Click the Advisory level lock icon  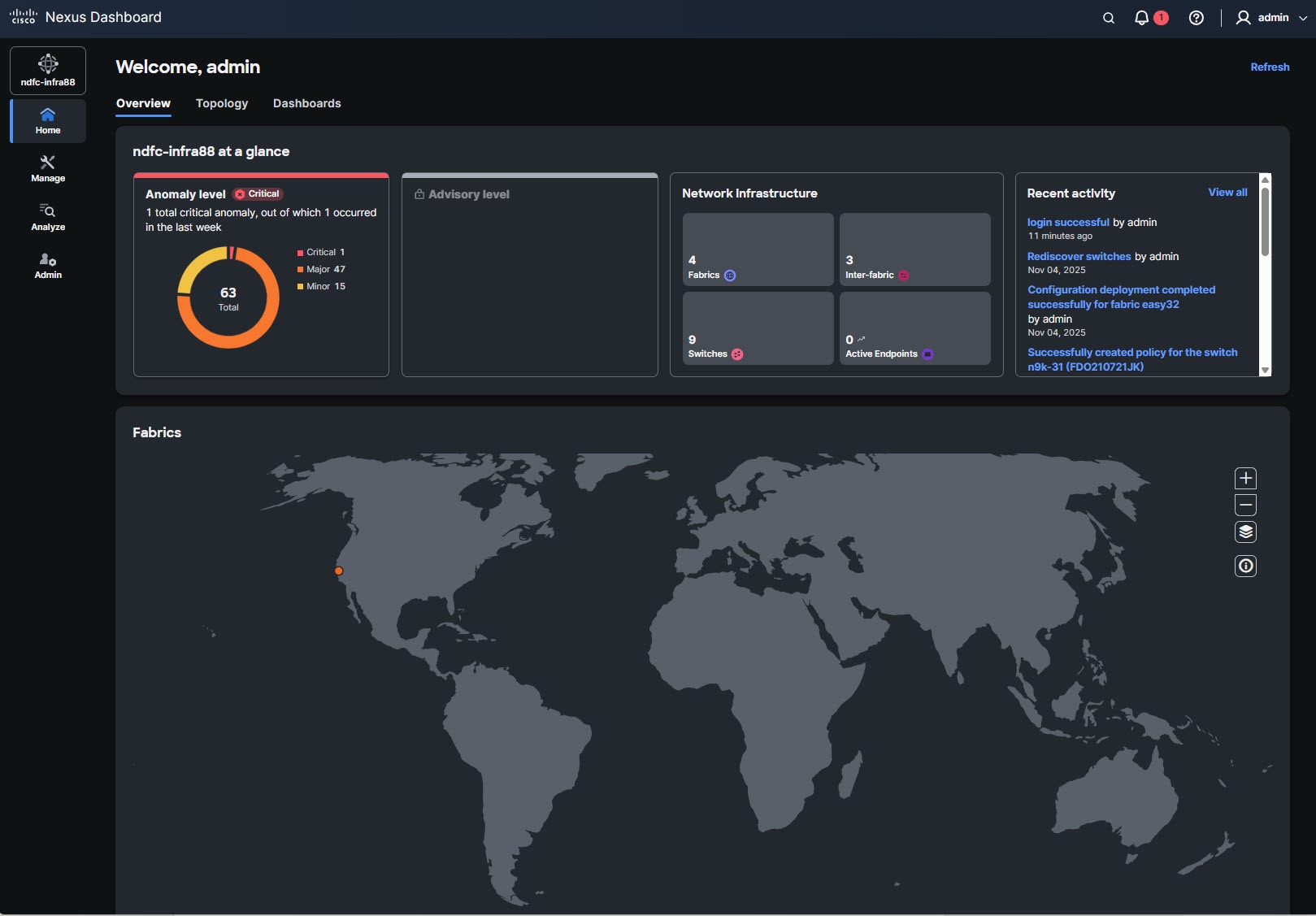tap(419, 194)
